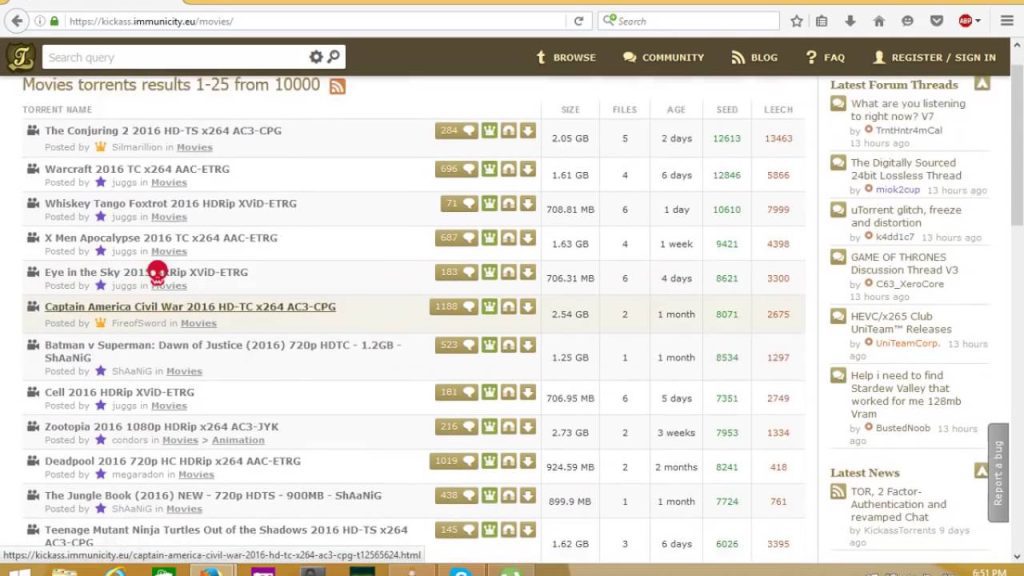Toggle bookmark star for this page

point(796,19)
